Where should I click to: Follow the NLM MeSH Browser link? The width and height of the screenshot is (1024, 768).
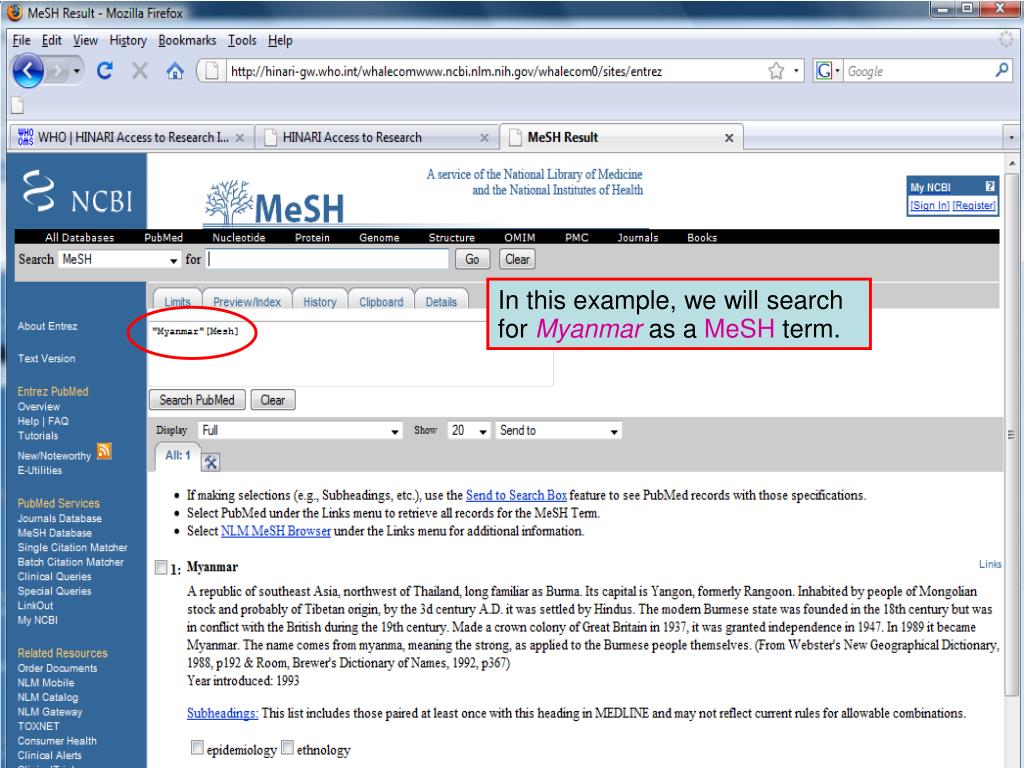[x=276, y=531]
